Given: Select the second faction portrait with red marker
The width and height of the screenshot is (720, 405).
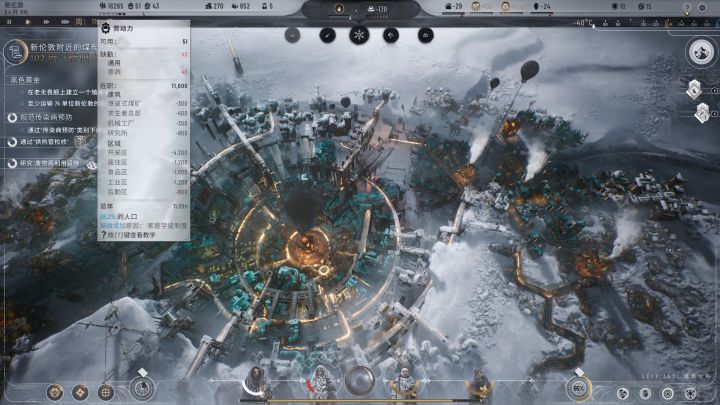Looking at the screenshot, I should [x=323, y=382].
